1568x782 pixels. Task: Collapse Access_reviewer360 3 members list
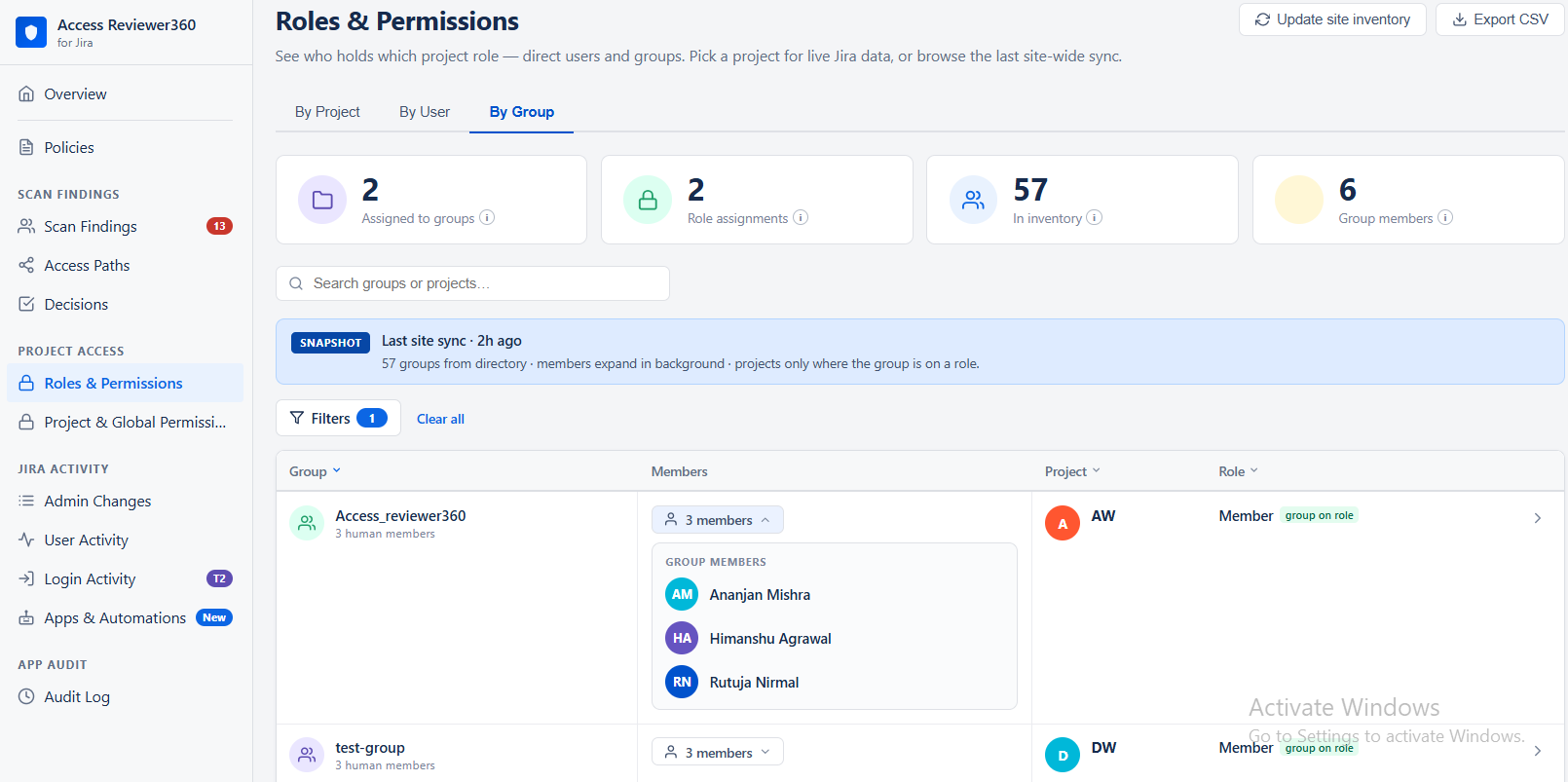click(718, 520)
